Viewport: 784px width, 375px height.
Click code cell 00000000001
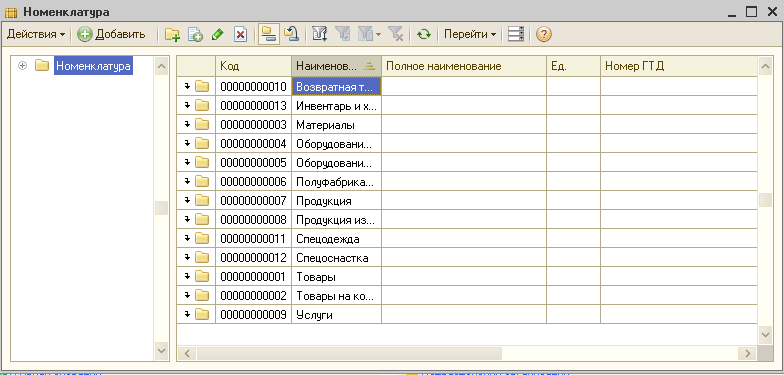click(254, 276)
